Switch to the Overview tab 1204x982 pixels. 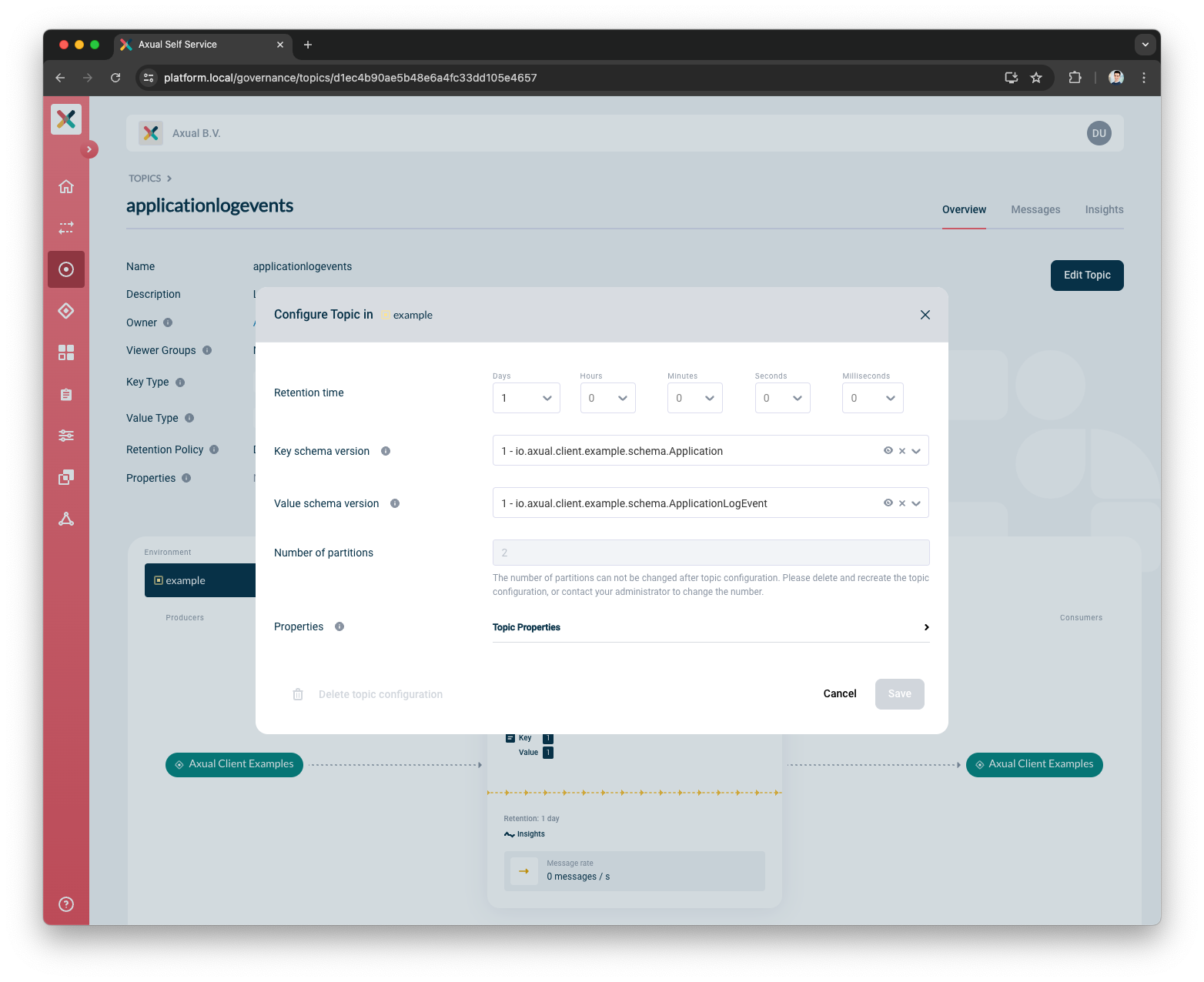coord(964,209)
